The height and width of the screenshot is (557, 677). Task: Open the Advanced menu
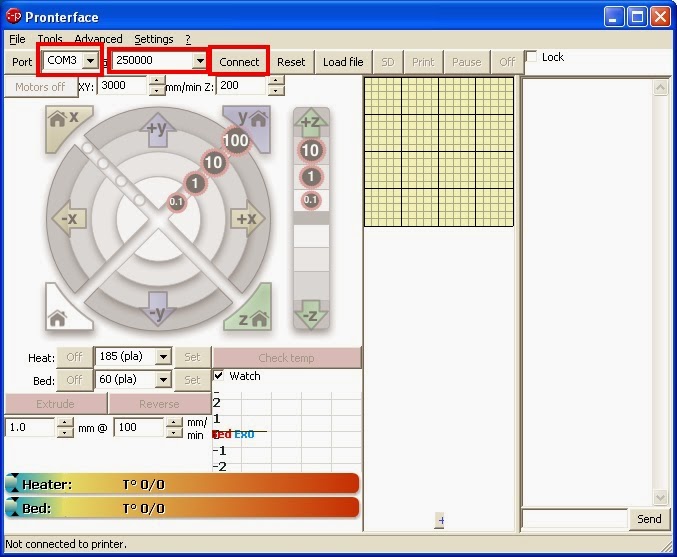click(x=98, y=39)
